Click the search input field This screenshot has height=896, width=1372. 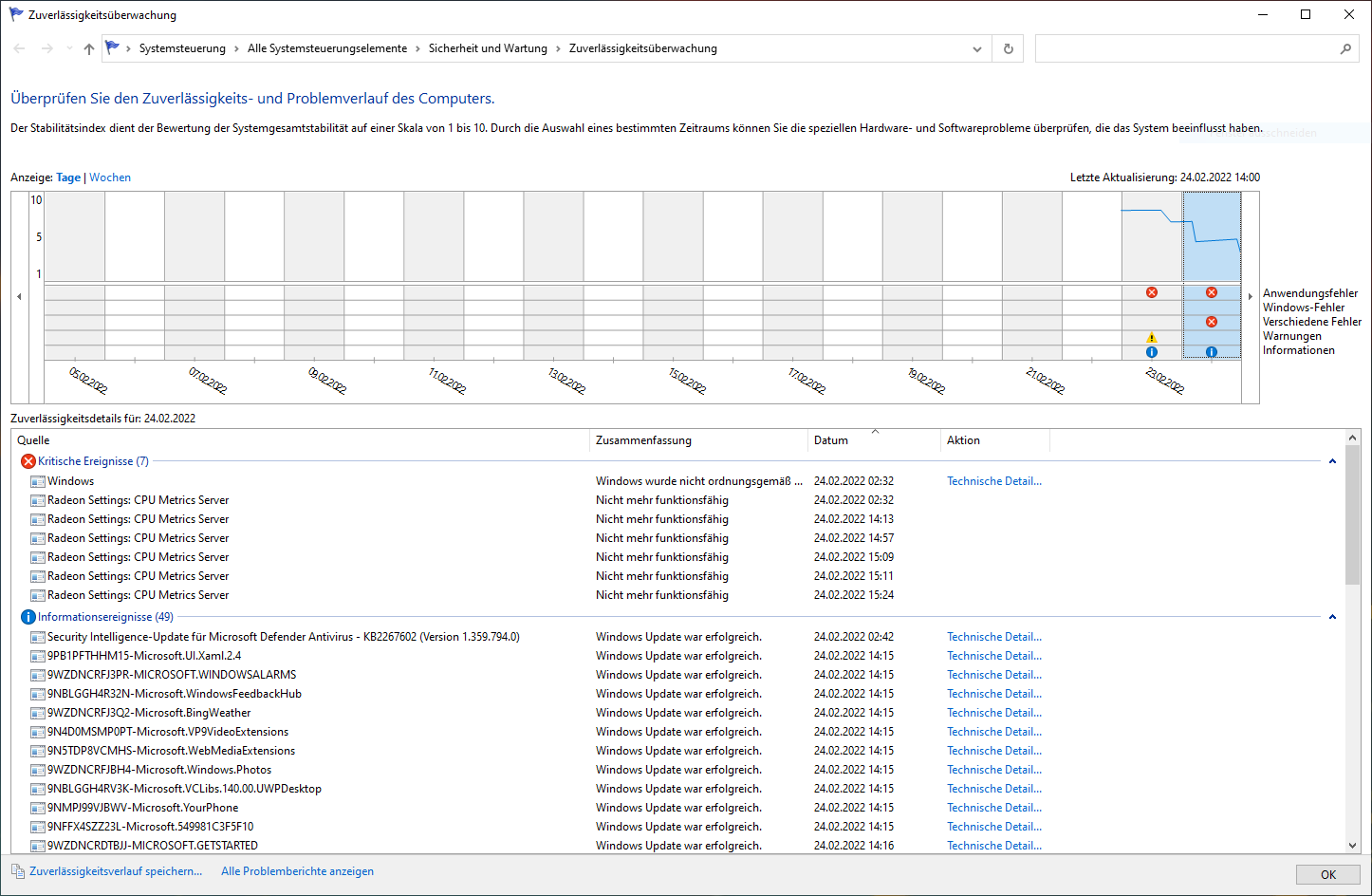point(1186,48)
